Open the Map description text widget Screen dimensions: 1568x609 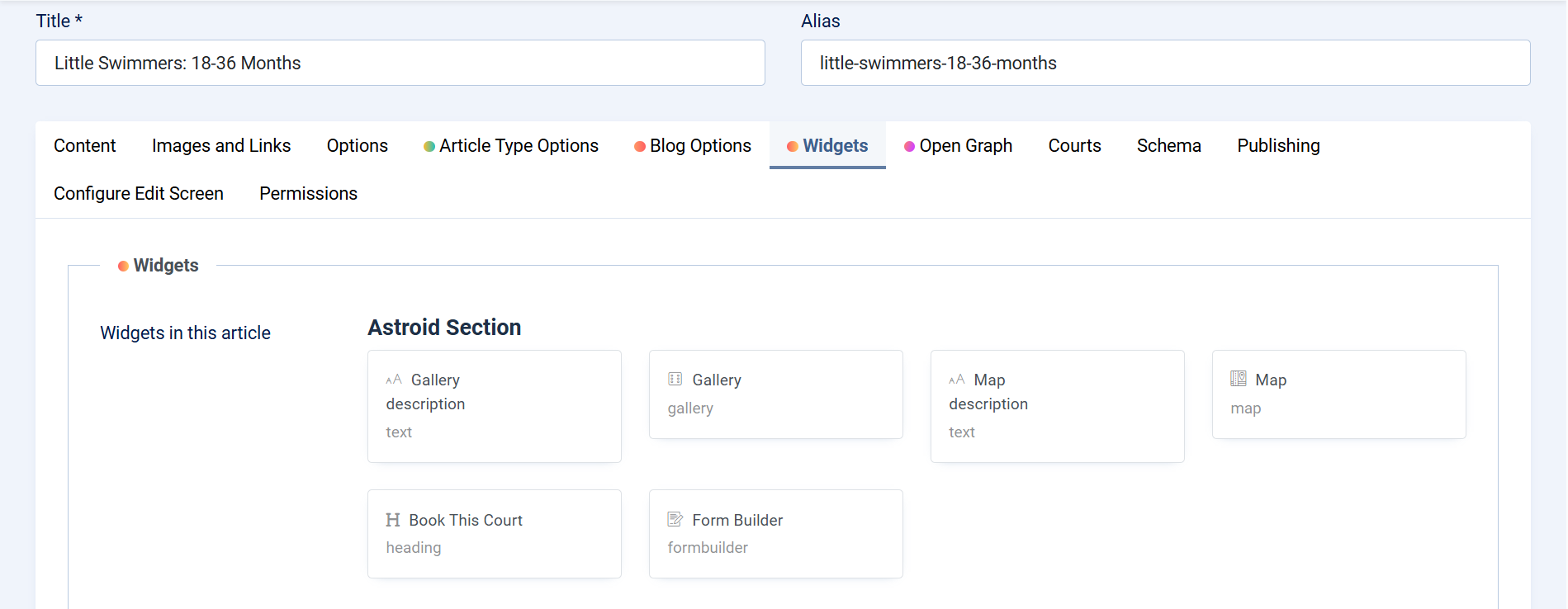coord(1058,406)
